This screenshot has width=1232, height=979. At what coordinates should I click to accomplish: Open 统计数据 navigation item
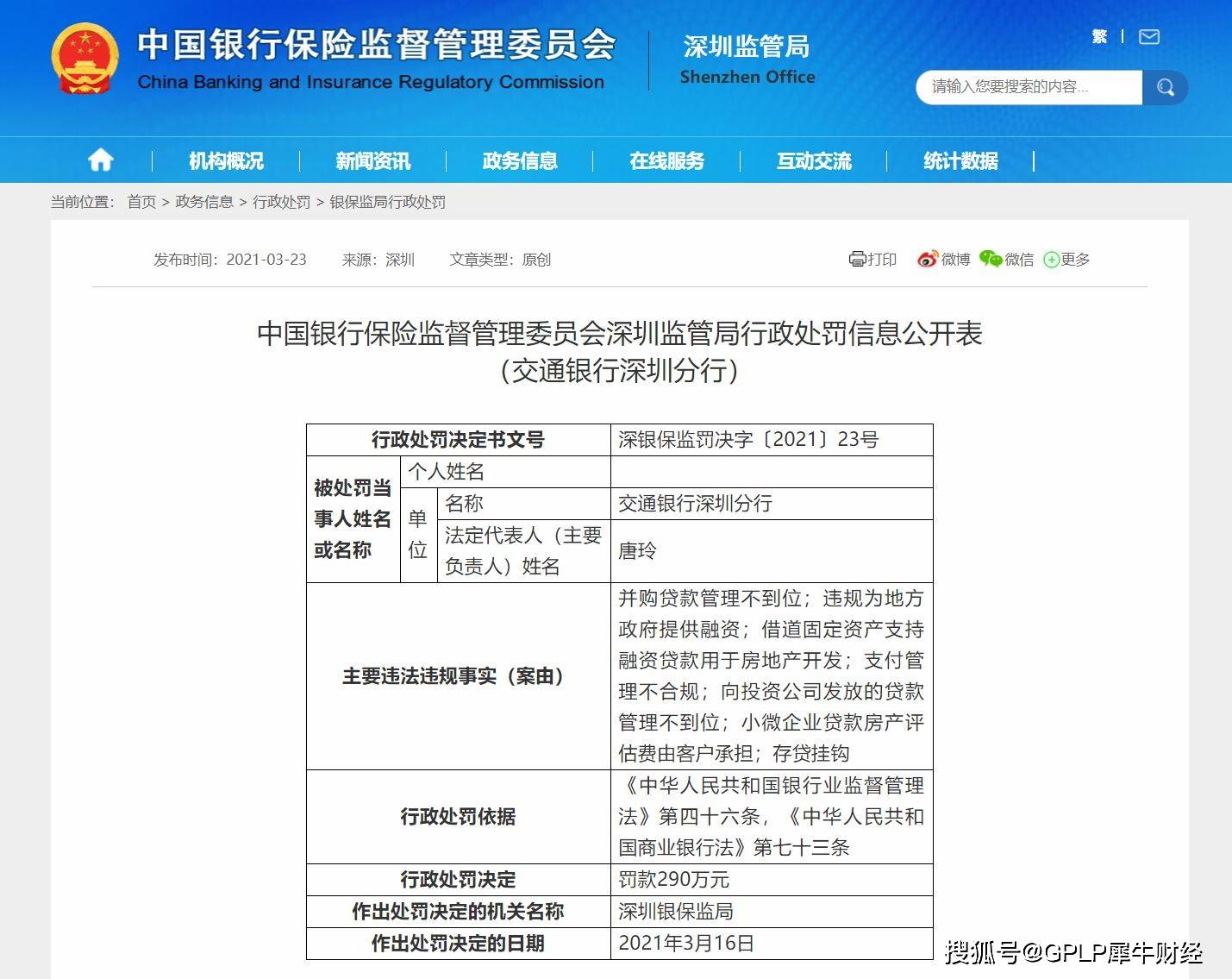pos(960,161)
